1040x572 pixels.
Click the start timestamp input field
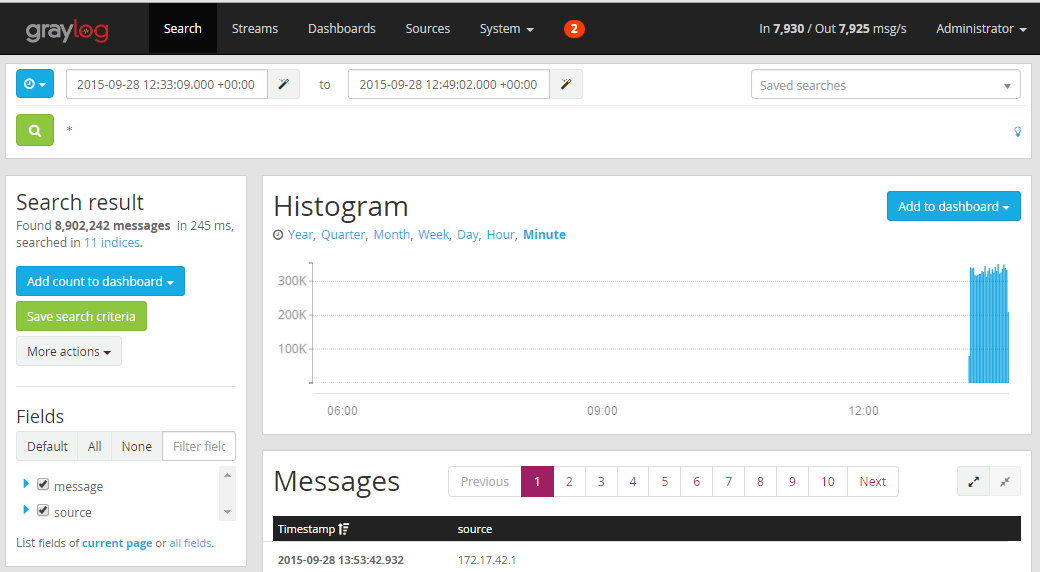(167, 84)
